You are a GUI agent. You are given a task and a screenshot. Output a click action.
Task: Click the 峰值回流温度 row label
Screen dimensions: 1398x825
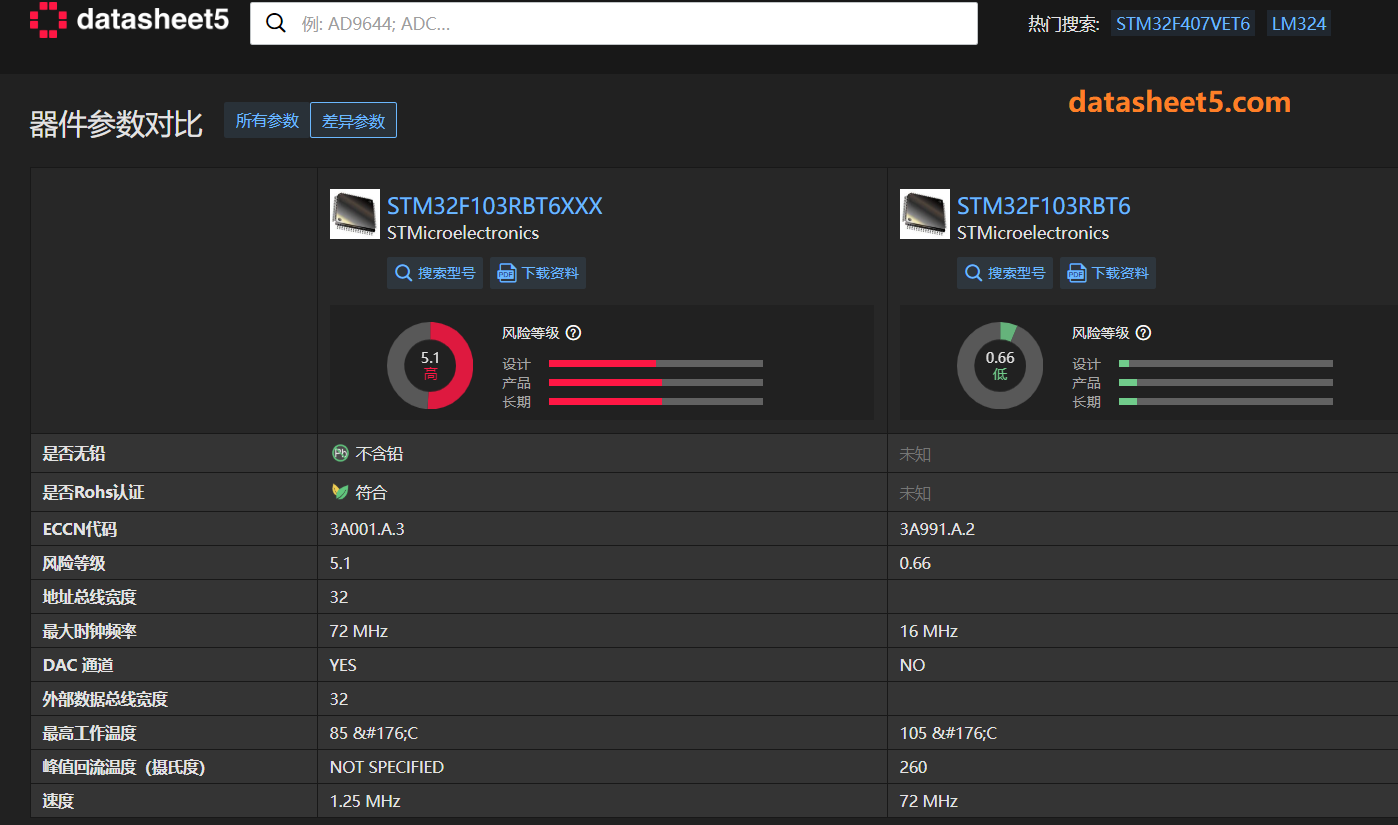(x=124, y=767)
